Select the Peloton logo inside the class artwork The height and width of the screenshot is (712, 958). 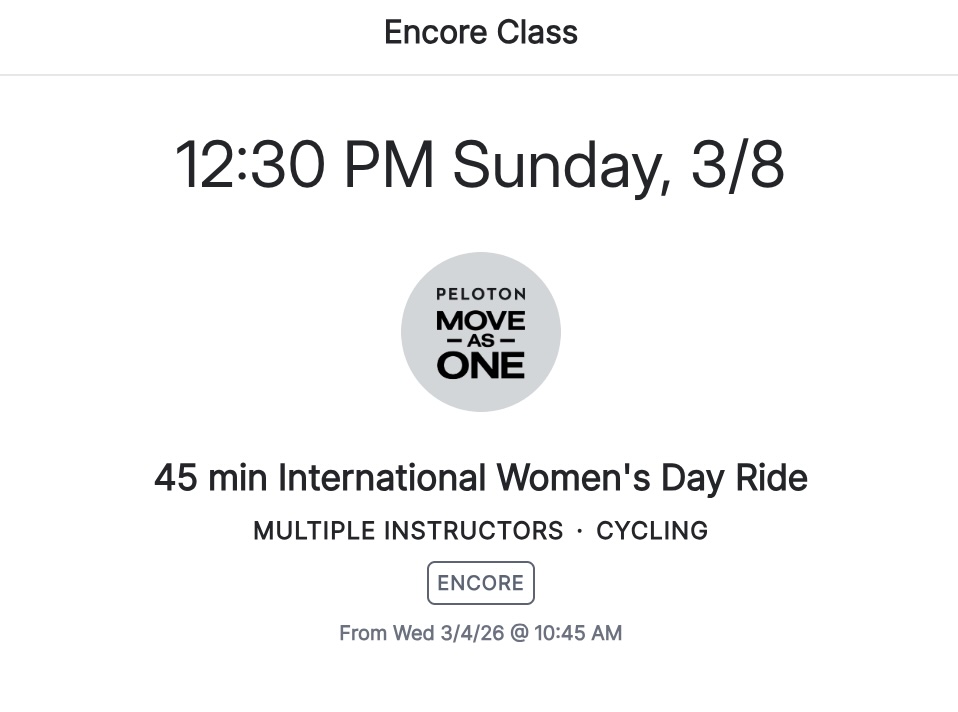tap(480, 293)
